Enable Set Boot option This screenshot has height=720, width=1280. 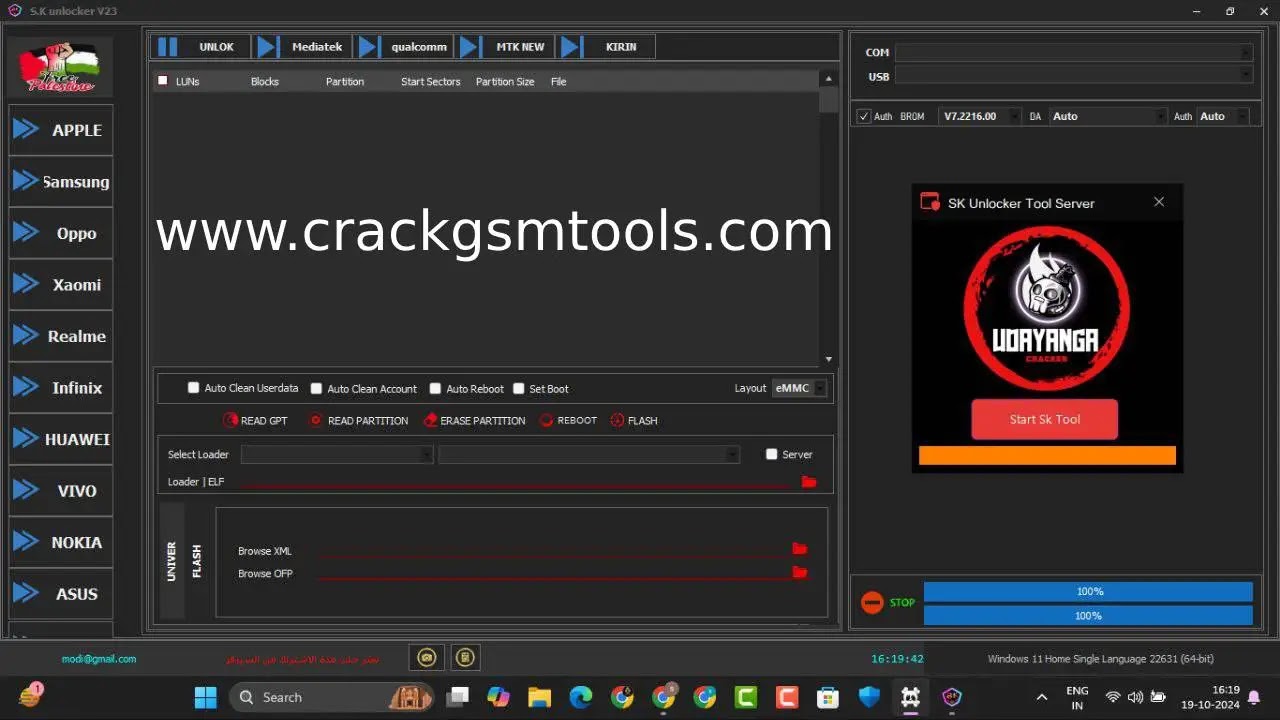point(519,388)
